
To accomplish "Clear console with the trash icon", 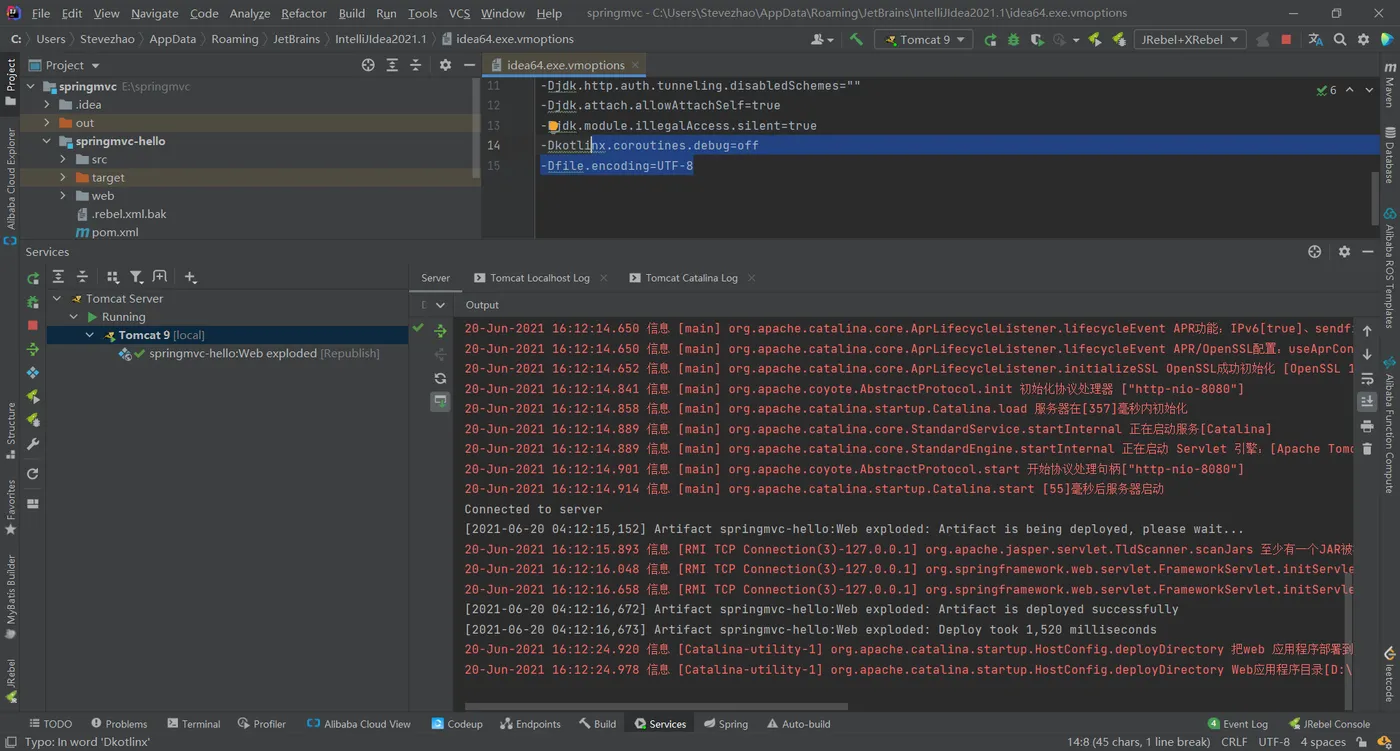I will (1367, 449).
